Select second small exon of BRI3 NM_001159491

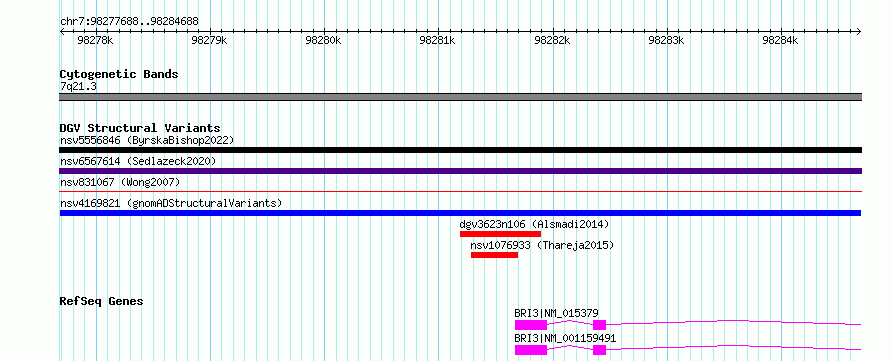pyautogui.click(x=599, y=350)
